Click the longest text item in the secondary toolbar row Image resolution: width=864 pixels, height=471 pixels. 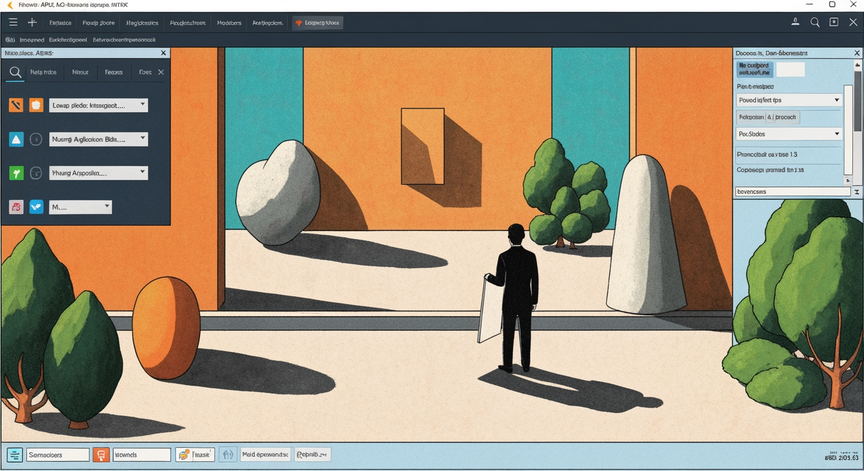tap(124, 40)
